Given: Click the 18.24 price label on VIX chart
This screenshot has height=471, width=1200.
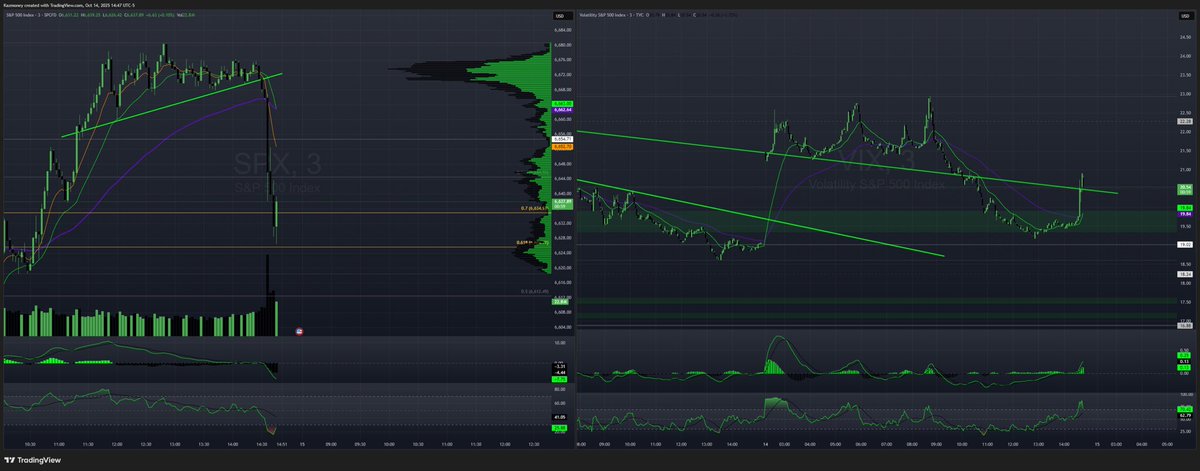Looking at the screenshot, I should click(x=1184, y=274).
